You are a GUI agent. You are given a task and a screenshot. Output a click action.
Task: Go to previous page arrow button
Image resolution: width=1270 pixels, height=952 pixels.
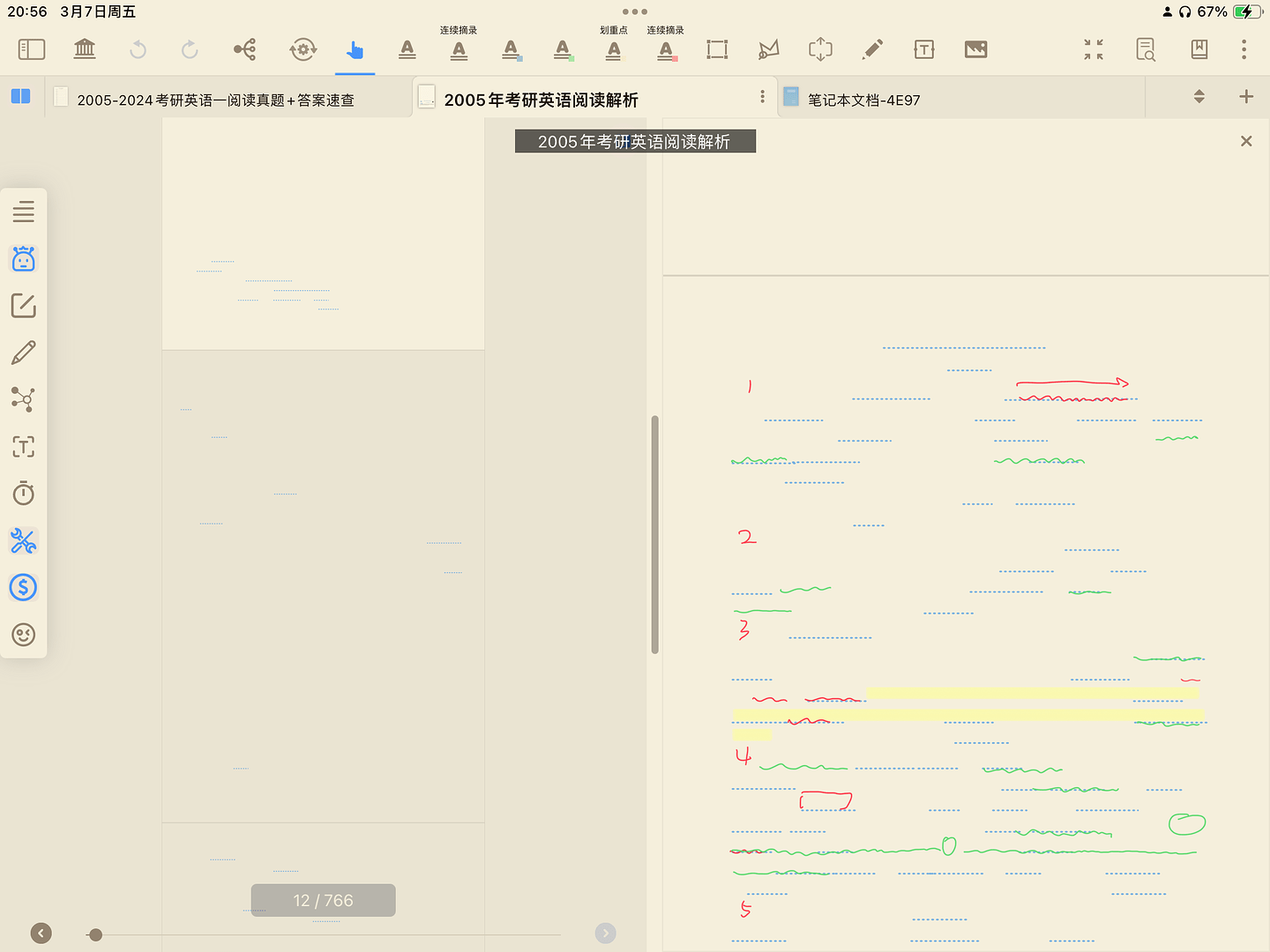click(41, 933)
